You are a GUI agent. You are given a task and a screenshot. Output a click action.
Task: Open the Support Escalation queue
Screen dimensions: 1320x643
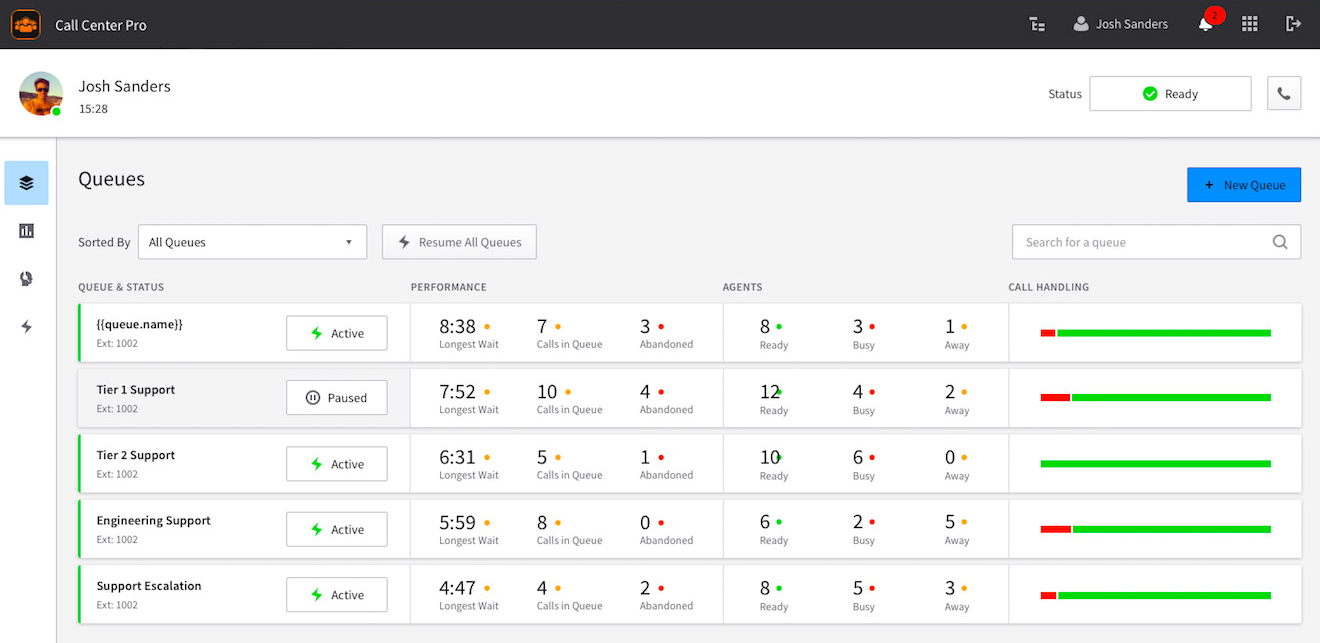pyautogui.click(x=690, y=595)
